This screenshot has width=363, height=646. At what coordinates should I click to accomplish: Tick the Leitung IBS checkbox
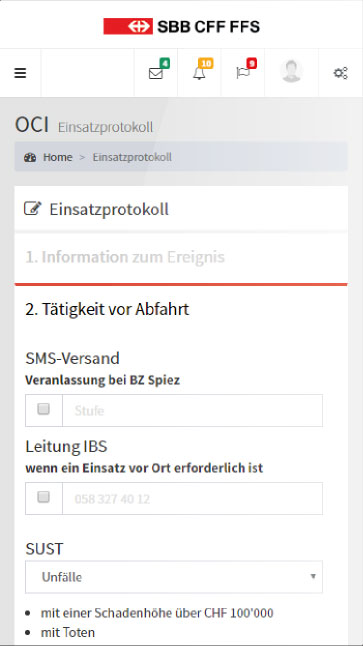tap(44, 497)
